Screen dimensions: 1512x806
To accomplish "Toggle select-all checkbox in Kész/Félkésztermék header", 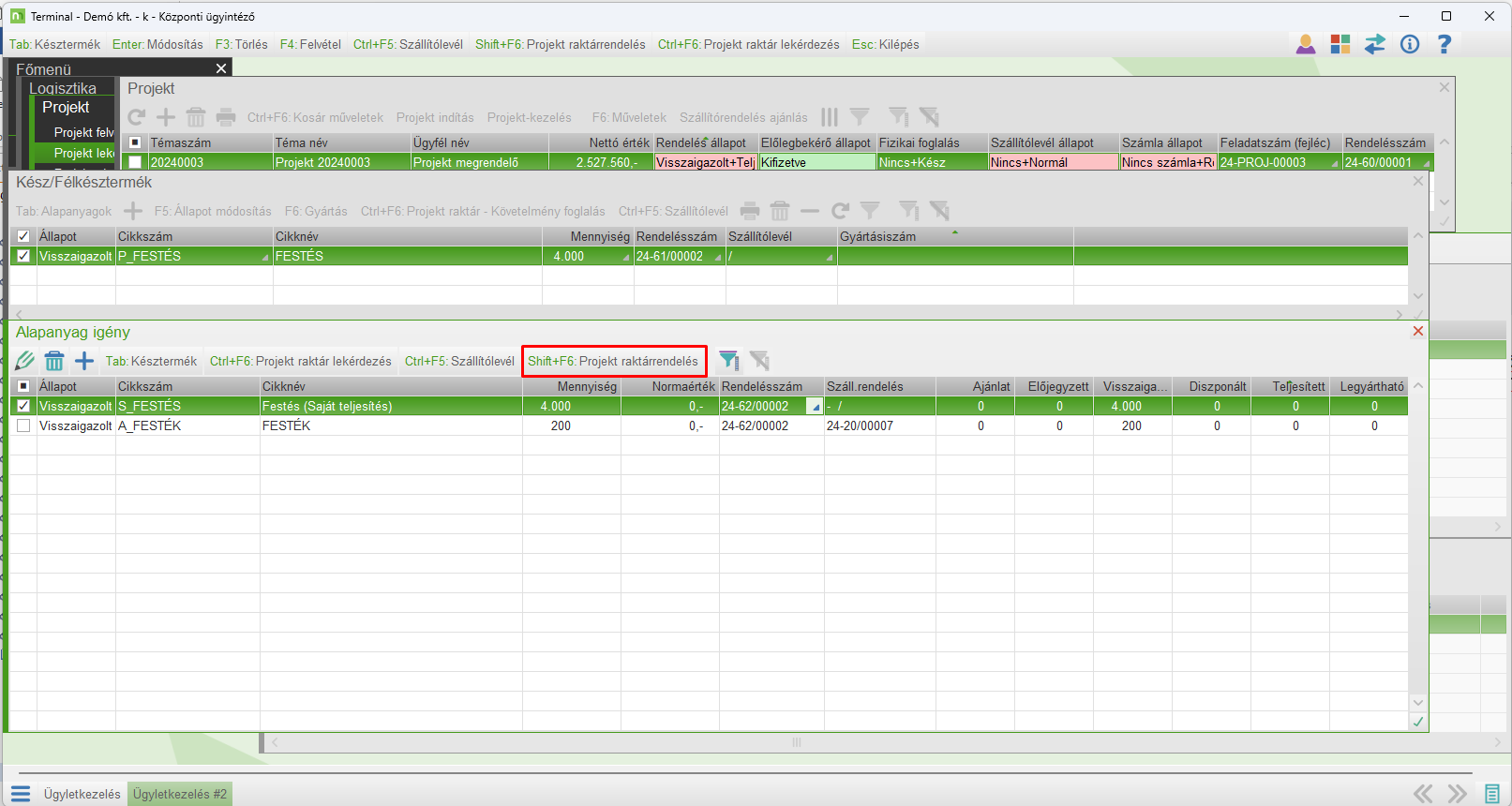I will click(23, 236).
